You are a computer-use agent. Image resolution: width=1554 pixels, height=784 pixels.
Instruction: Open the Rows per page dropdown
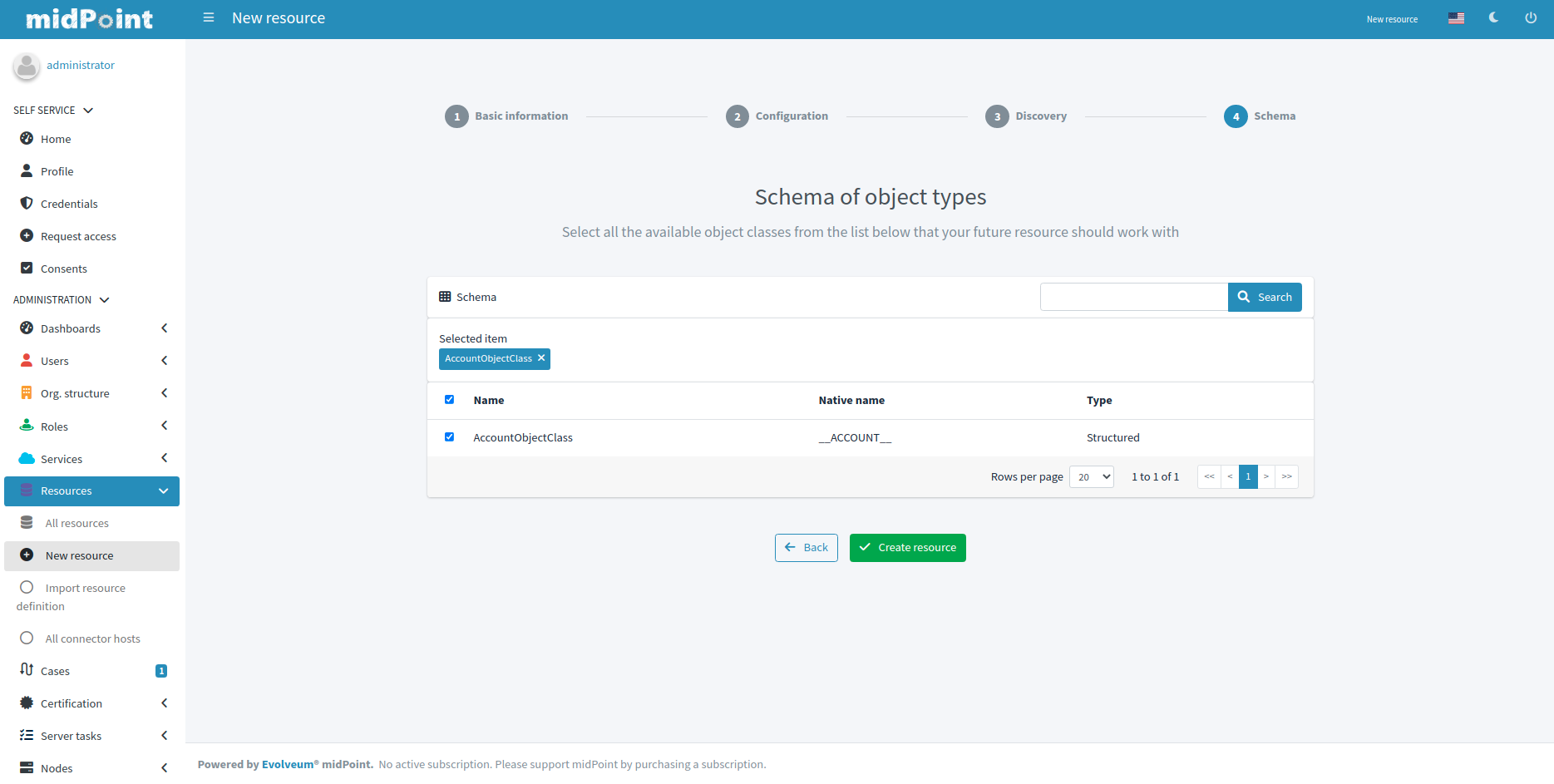(x=1091, y=477)
